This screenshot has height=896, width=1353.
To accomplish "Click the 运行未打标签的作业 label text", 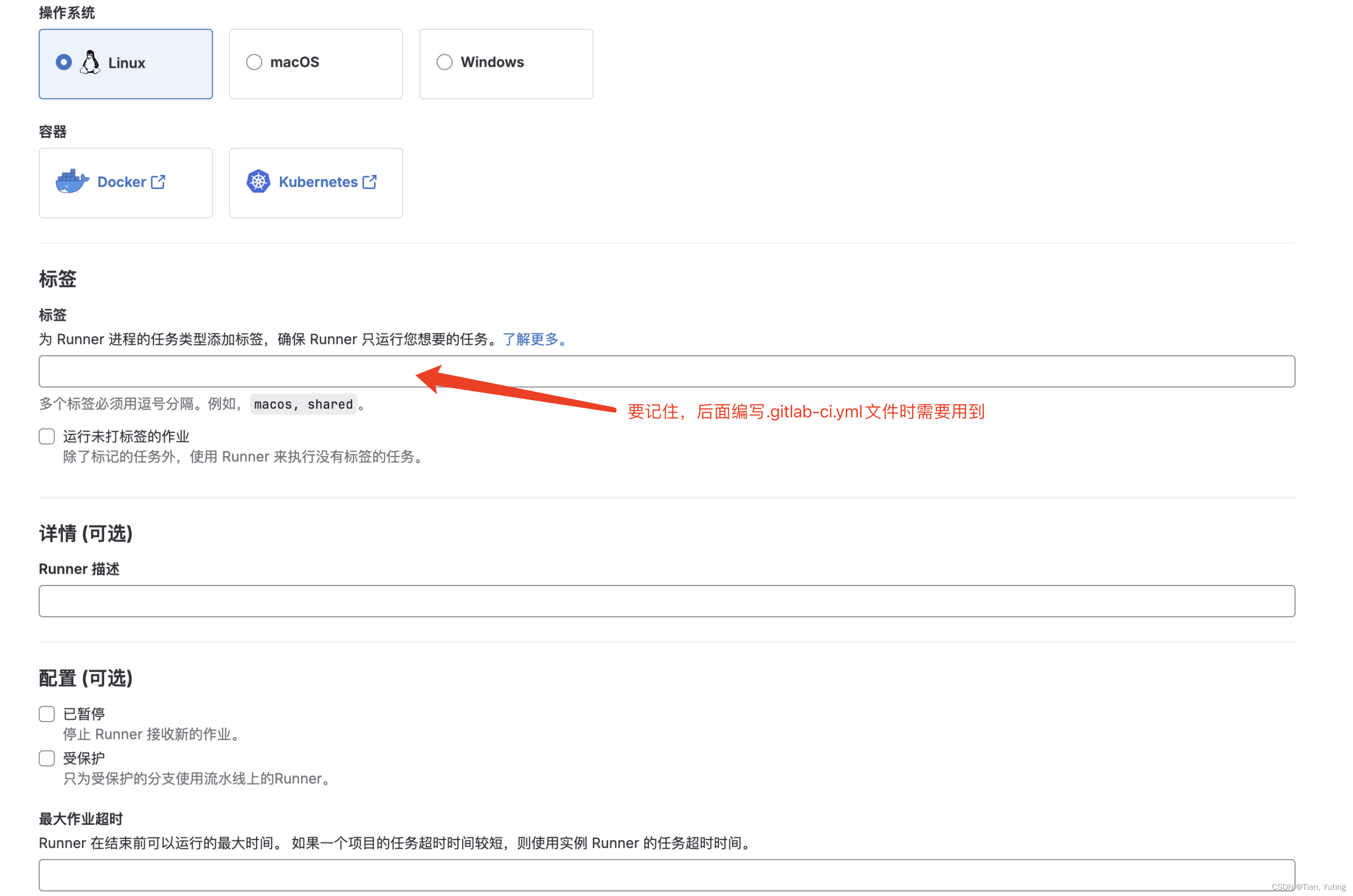I will tap(126, 437).
